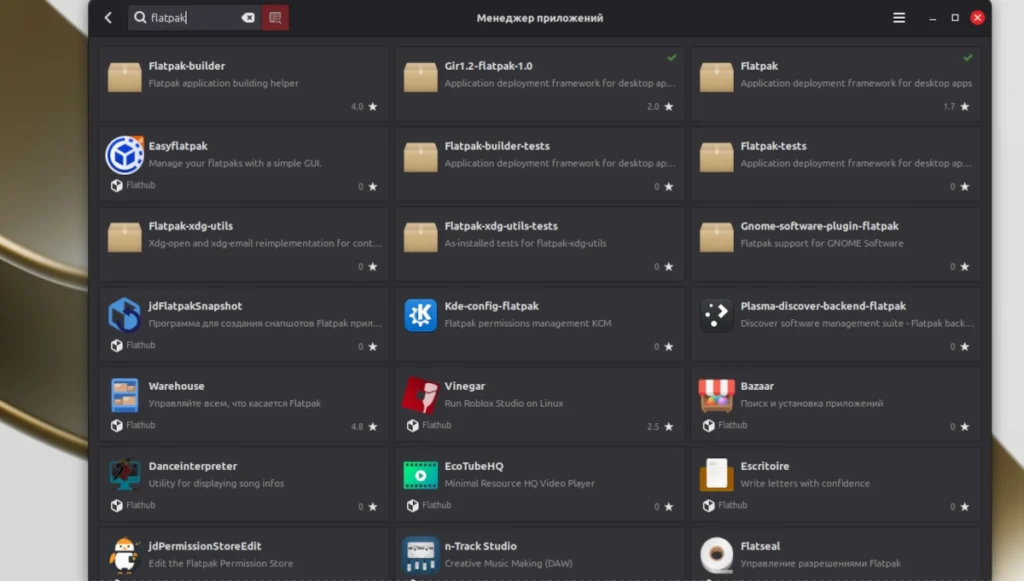Select the Warehouse app icon
The image size is (1024, 581).
tap(124, 395)
